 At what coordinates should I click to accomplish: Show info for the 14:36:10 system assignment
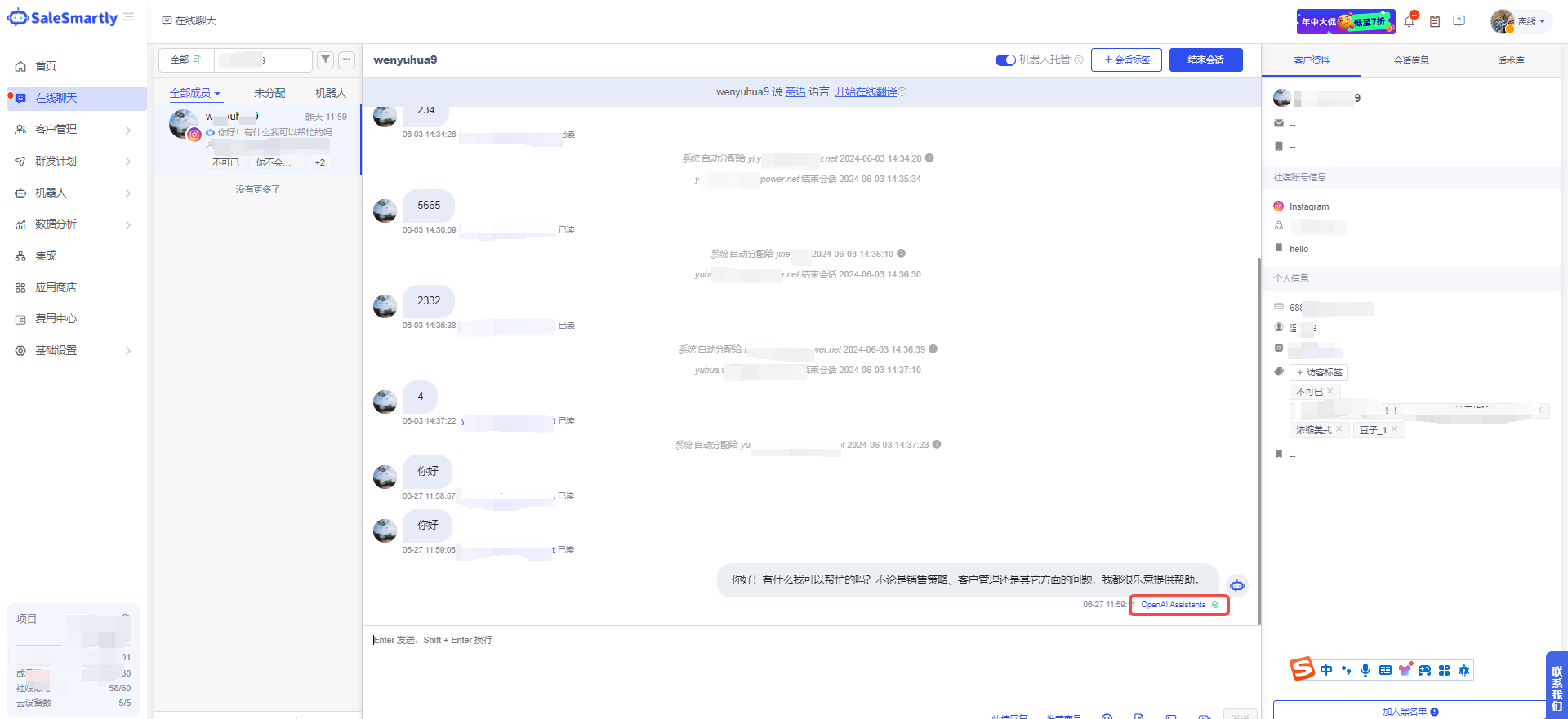(x=901, y=254)
